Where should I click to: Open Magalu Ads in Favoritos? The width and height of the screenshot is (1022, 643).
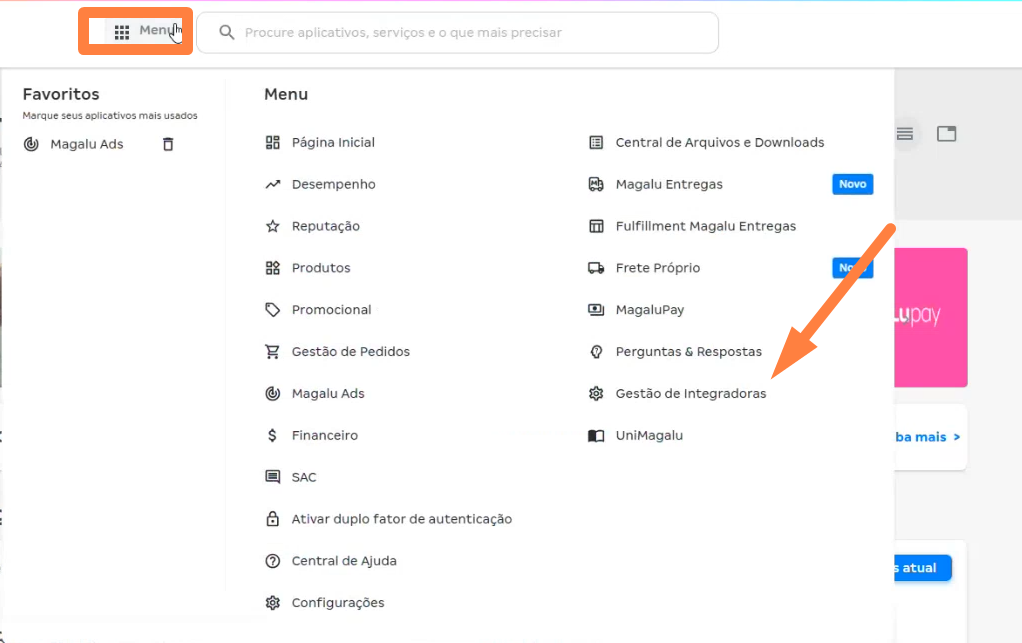pos(87,144)
